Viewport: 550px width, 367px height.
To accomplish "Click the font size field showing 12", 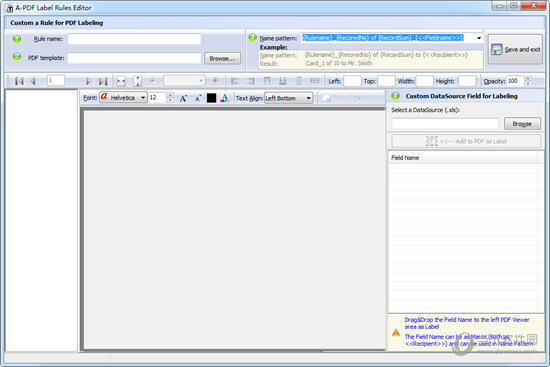I will (x=157, y=98).
